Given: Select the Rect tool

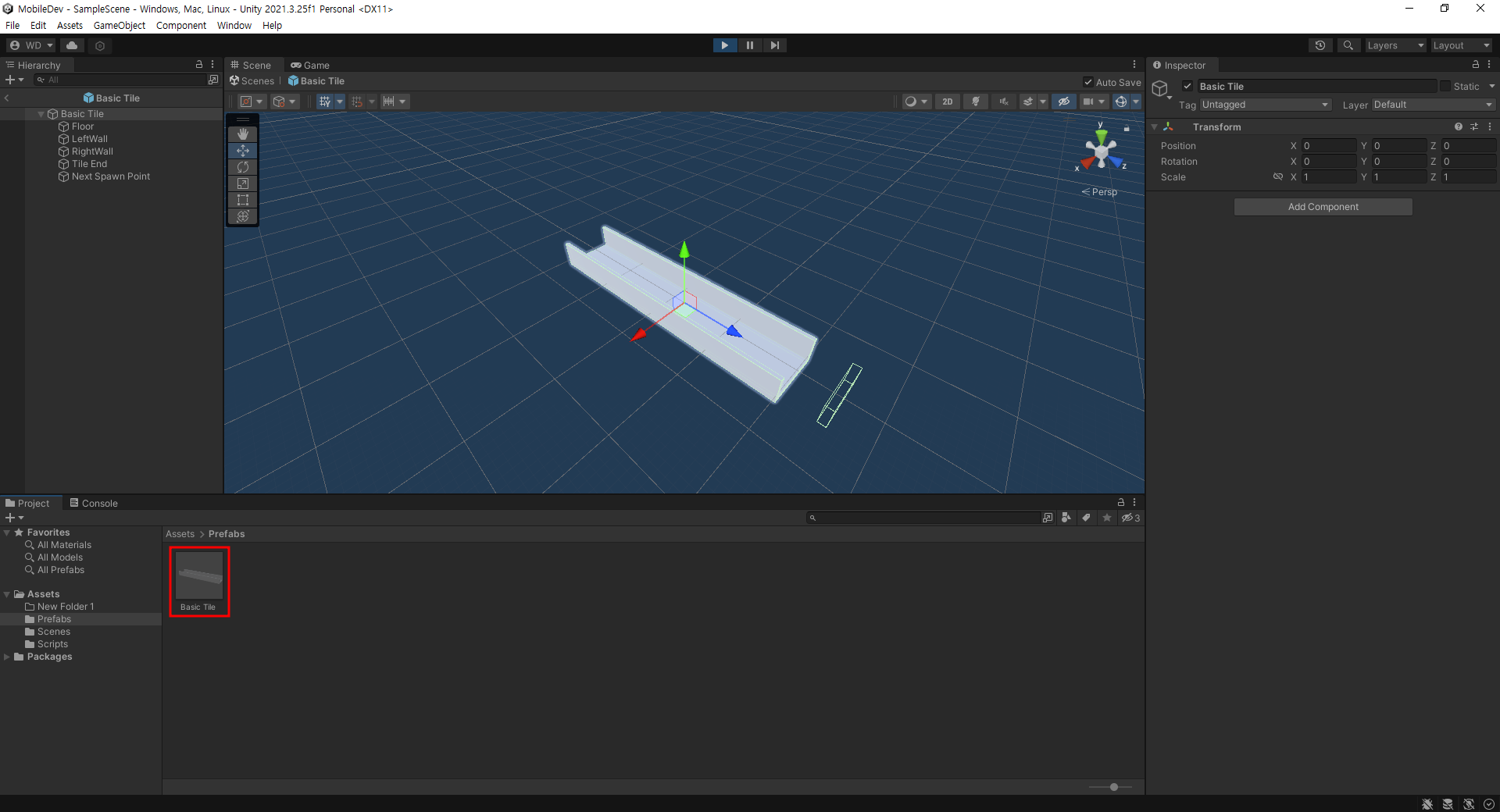Looking at the screenshot, I should click(243, 200).
